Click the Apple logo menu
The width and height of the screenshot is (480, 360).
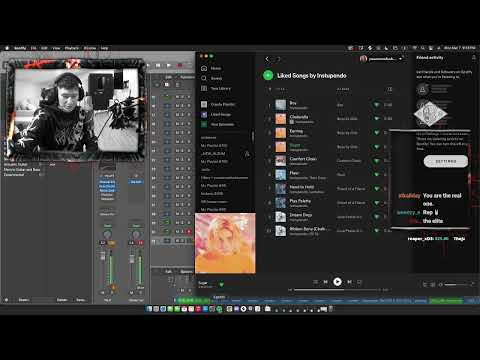pos(7,48)
